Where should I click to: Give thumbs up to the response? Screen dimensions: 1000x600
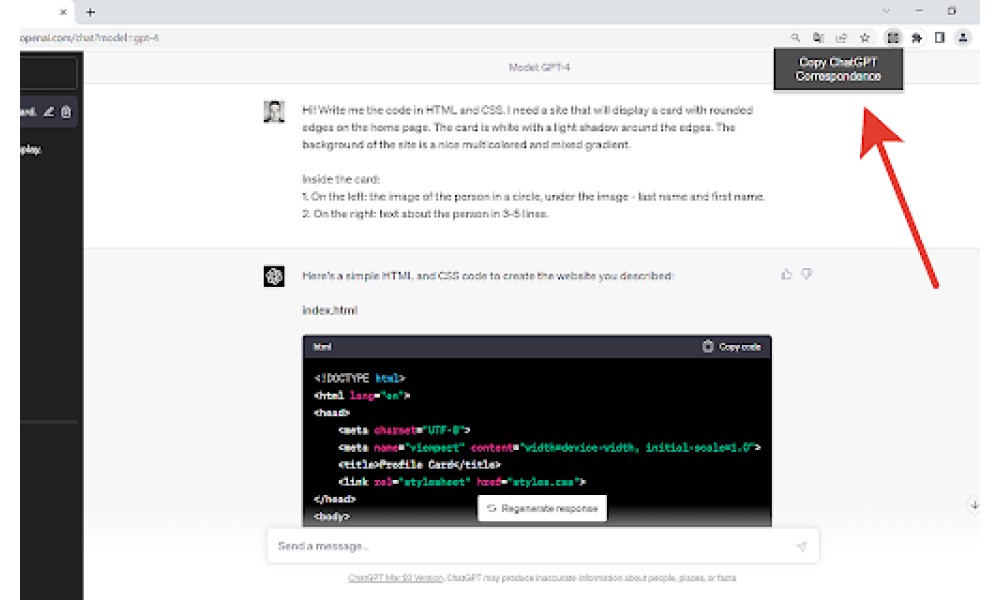click(x=786, y=274)
